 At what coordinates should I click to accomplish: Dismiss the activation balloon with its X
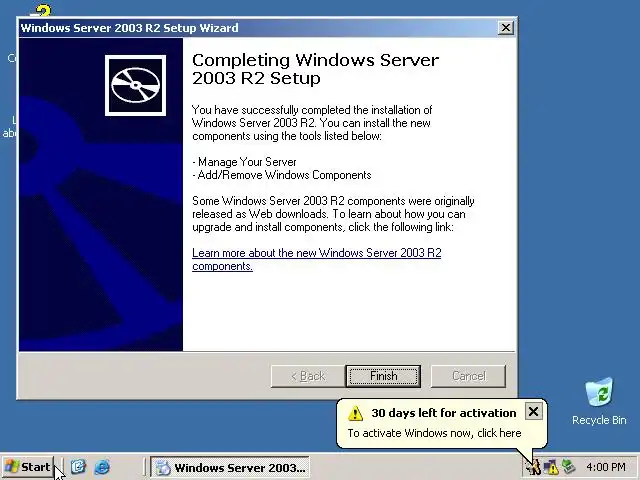(533, 411)
